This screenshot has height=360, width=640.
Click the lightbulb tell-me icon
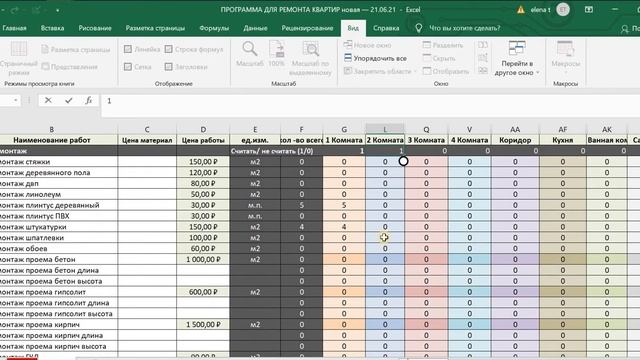coord(418,28)
